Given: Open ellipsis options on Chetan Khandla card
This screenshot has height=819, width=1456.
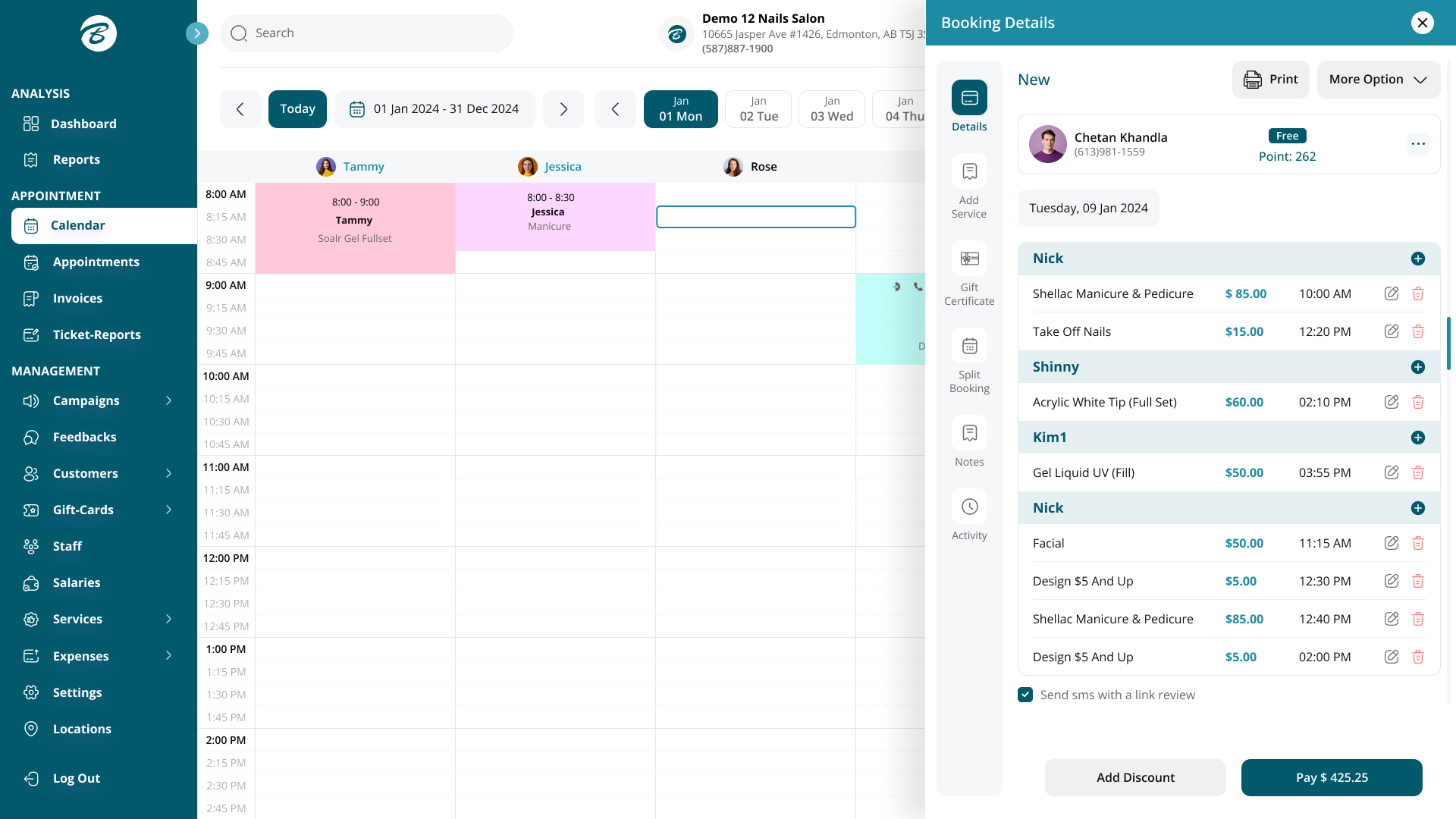Looking at the screenshot, I should coord(1418,143).
